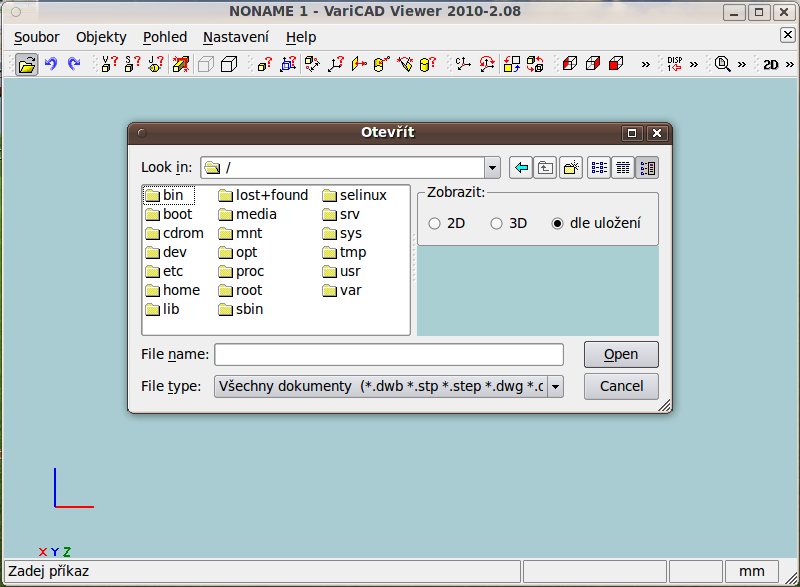Click the magnifier zoom icon in the toolbar

click(x=722, y=64)
